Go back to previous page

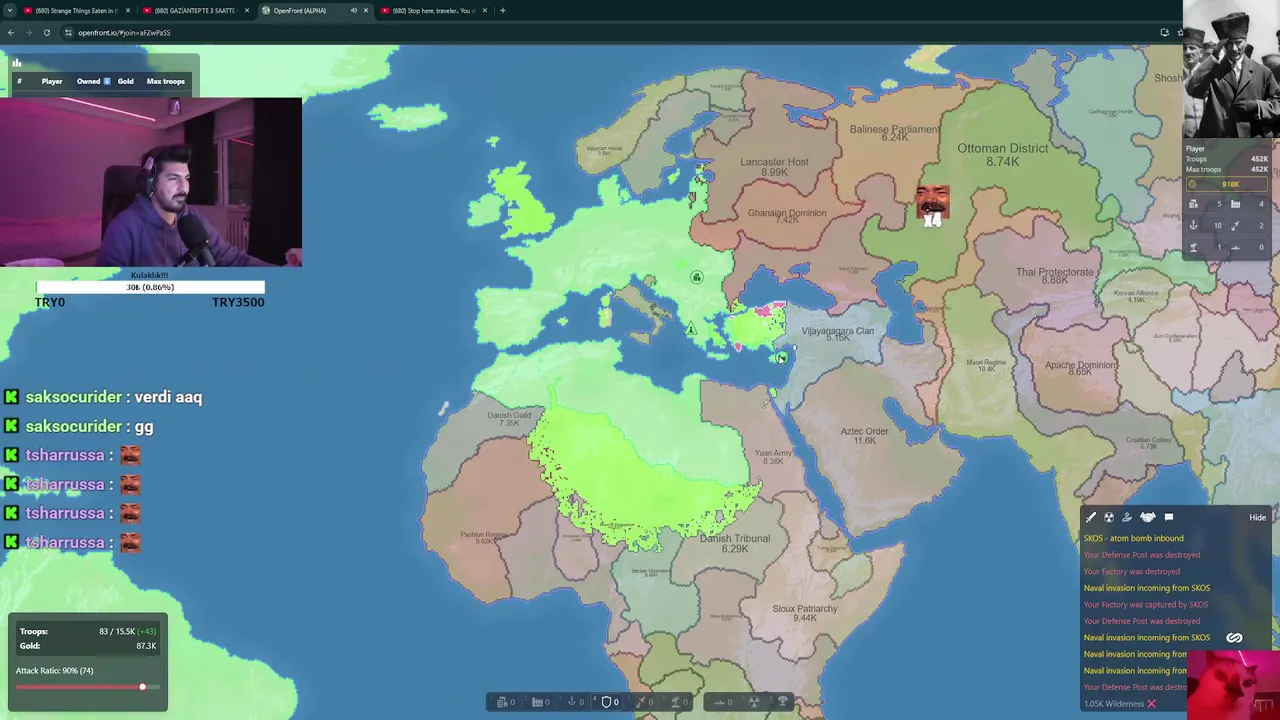[11, 32]
